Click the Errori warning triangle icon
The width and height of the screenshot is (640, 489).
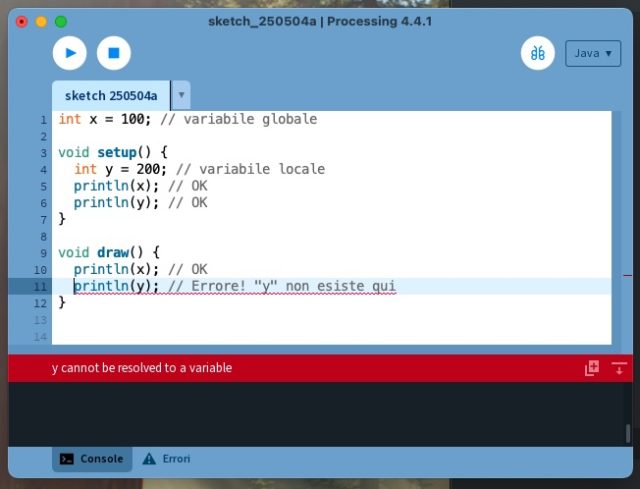(149, 459)
